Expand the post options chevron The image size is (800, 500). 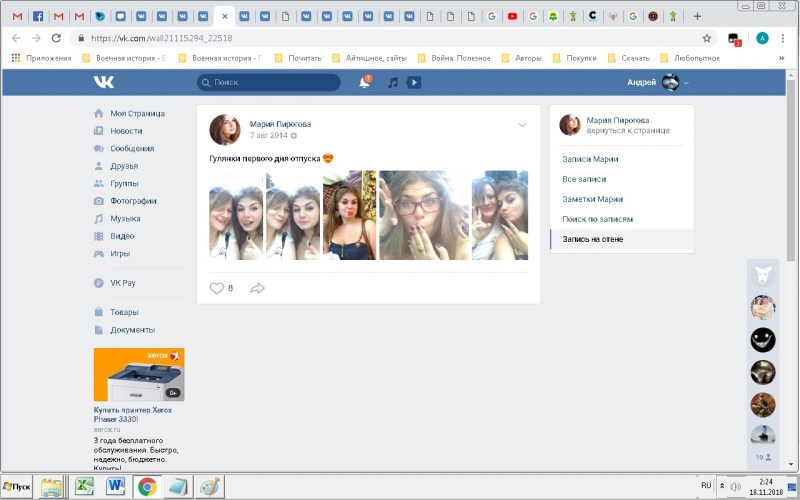coord(522,125)
